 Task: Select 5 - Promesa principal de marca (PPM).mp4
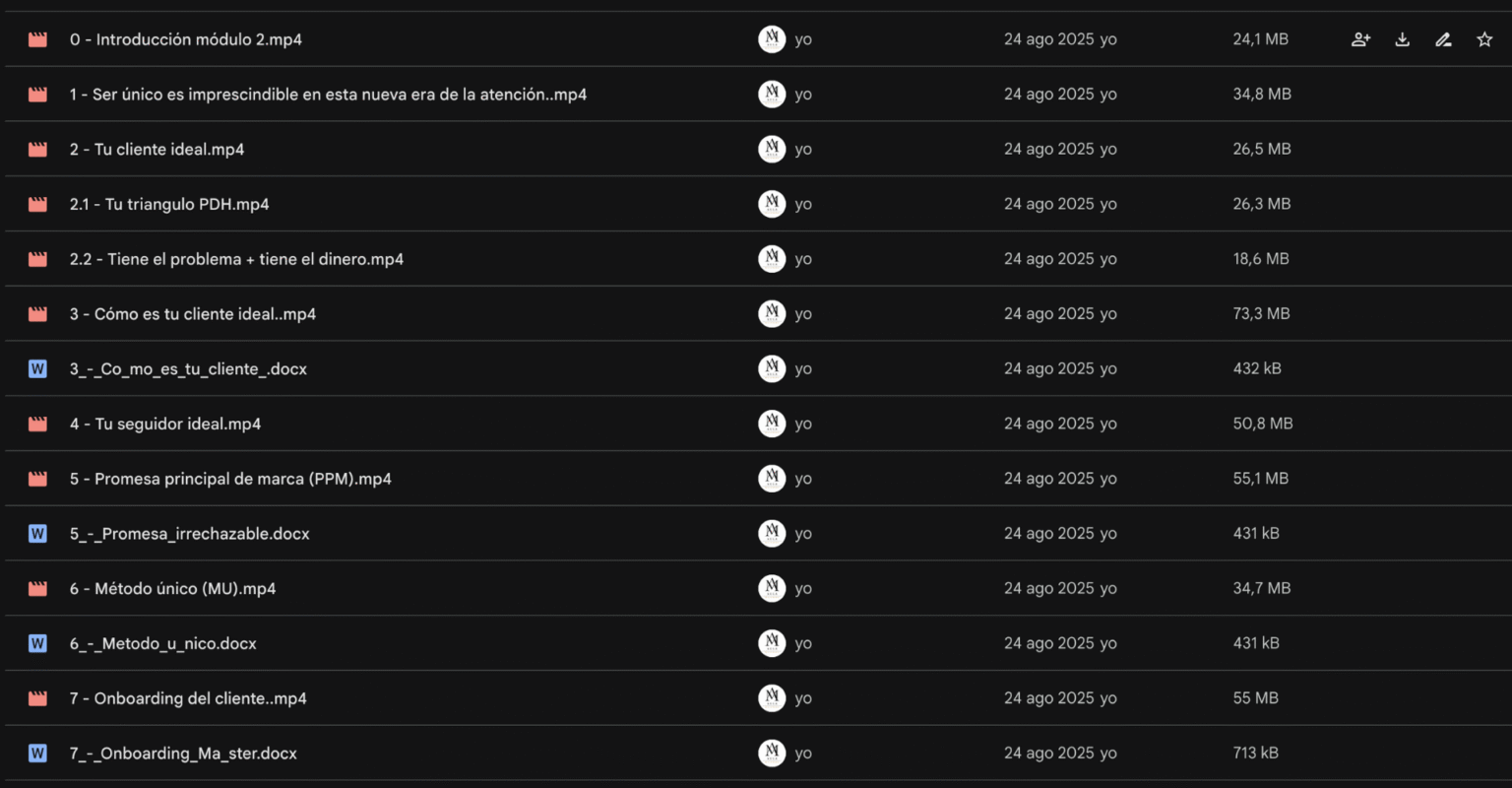pos(230,479)
